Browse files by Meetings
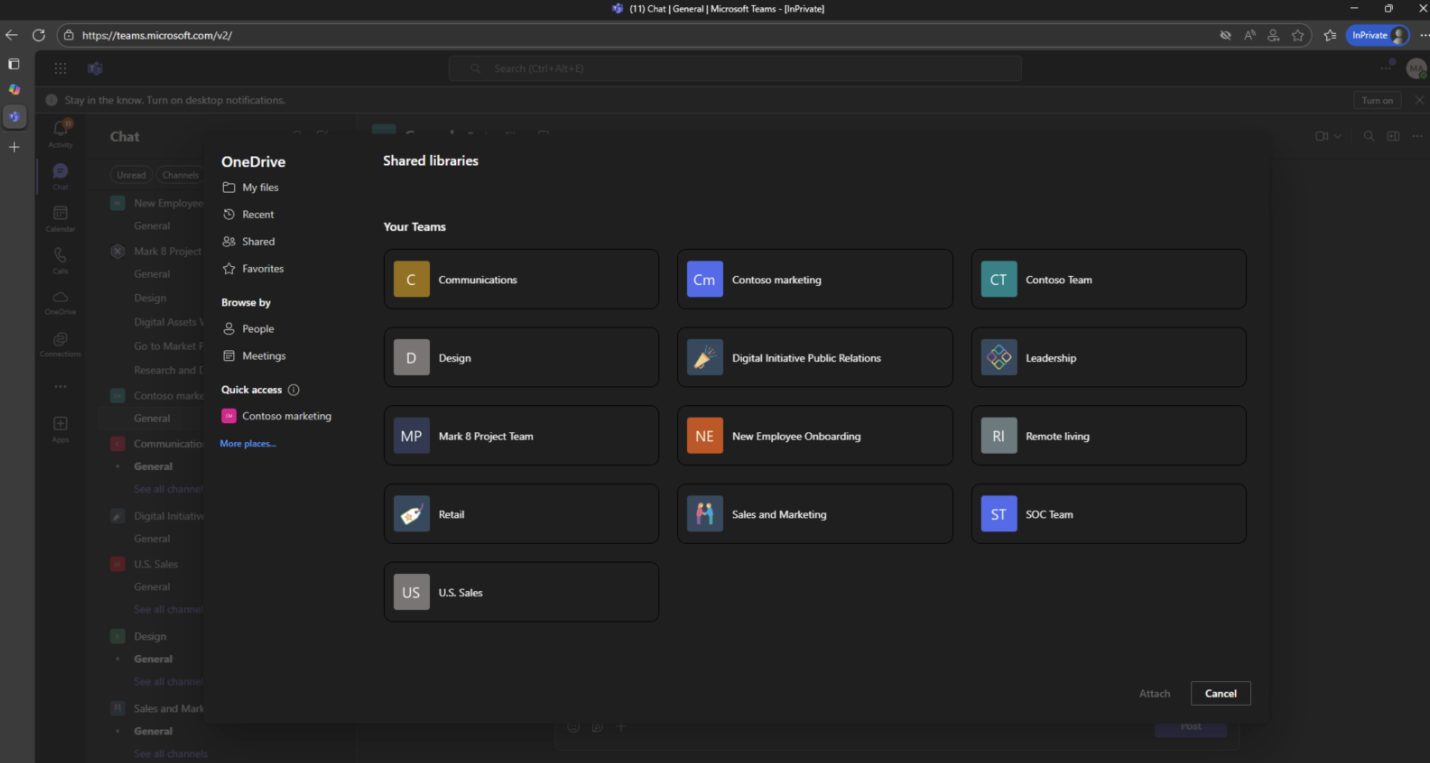The width and height of the screenshot is (1430, 763). pos(254,355)
